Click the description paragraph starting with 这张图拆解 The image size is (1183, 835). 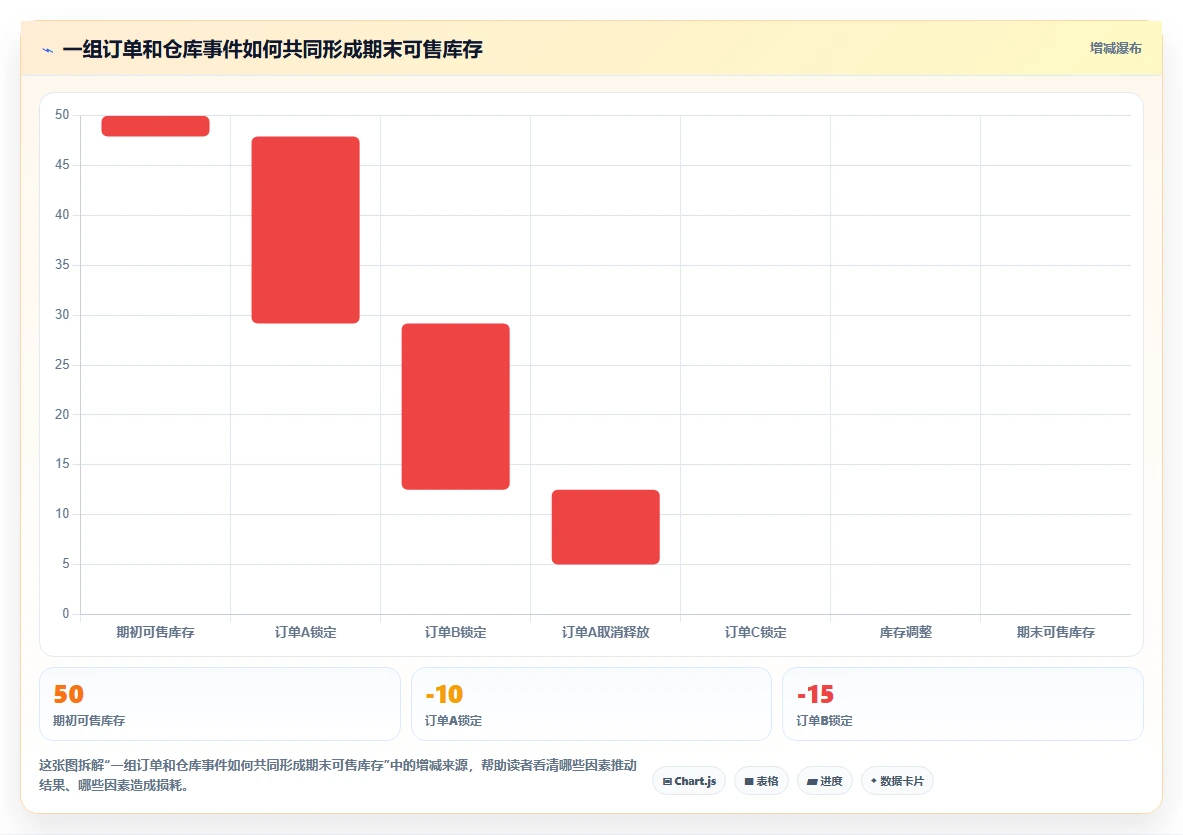338,775
